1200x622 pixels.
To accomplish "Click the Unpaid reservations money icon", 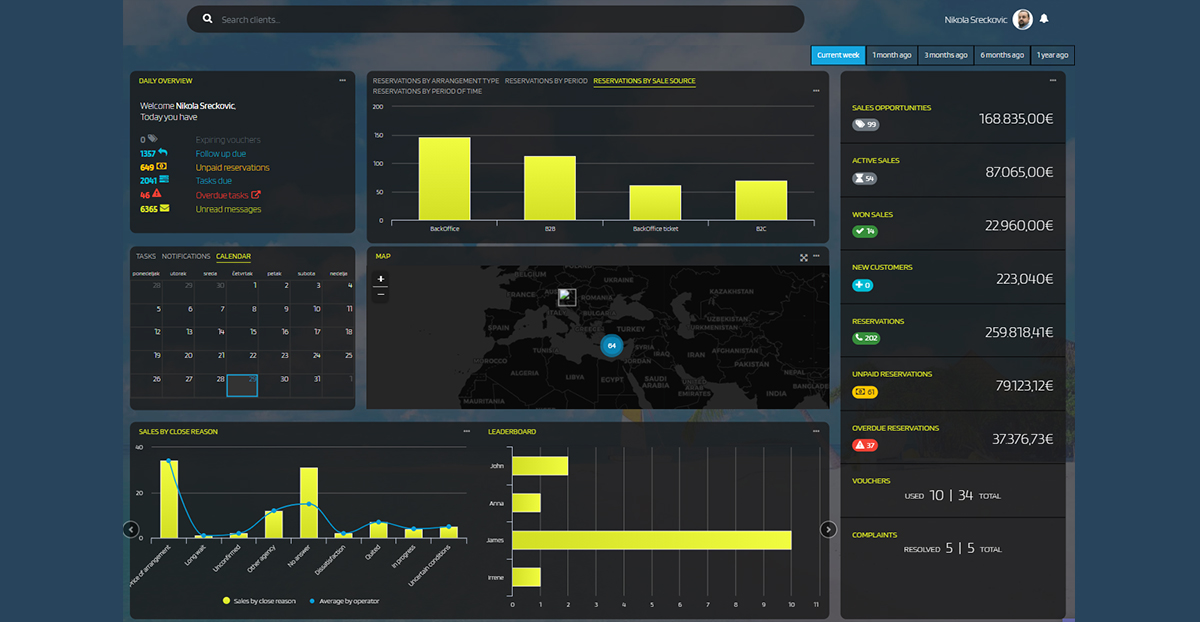I will click(x=162, y=167).
